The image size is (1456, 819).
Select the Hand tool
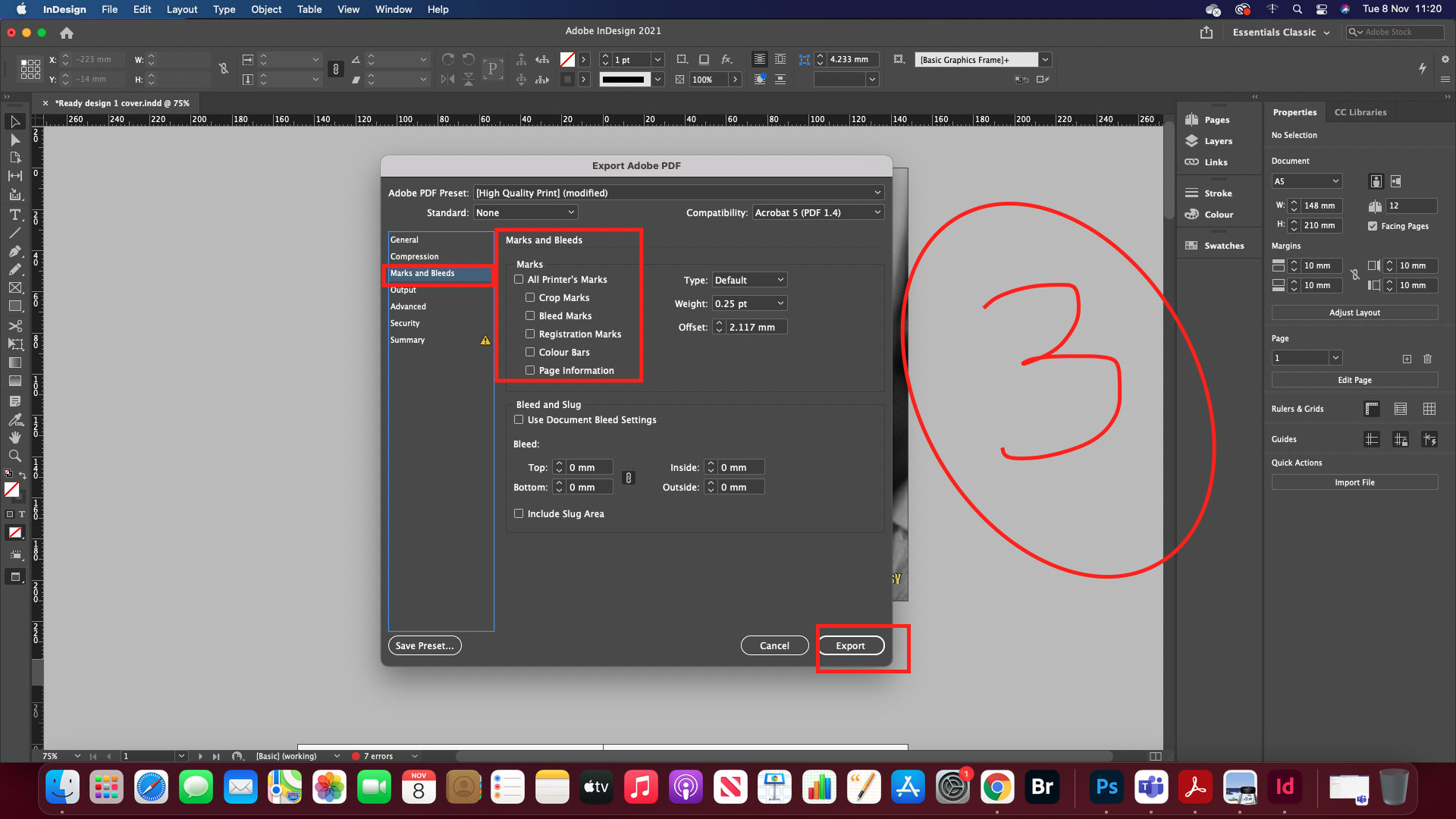click(x=14, y=438)
